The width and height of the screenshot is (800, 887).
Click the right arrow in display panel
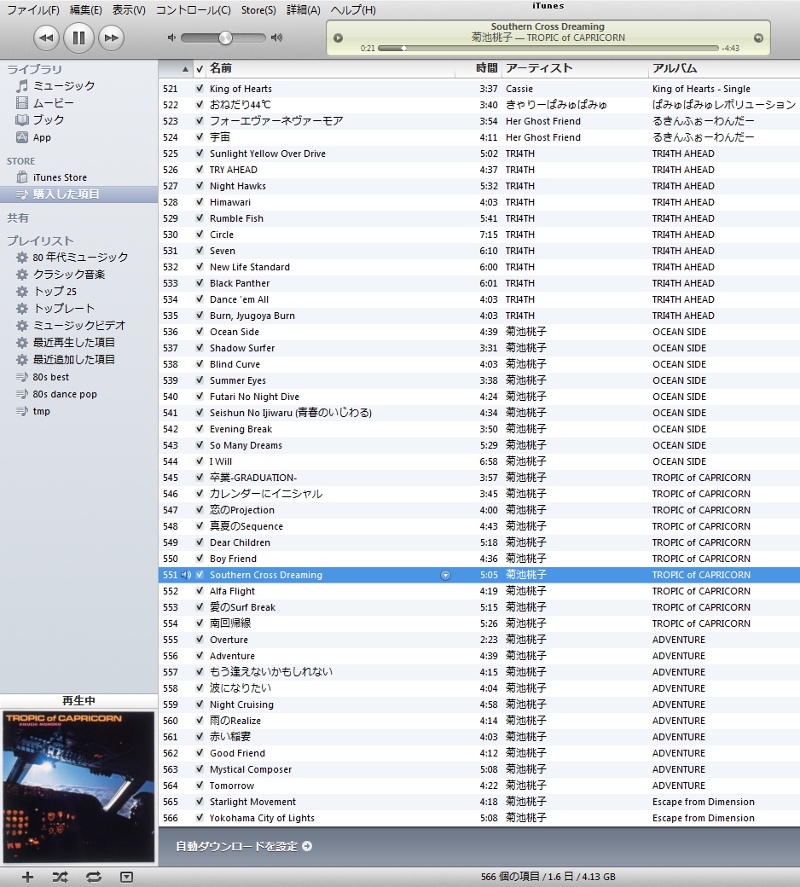click(x=758, y=38)
